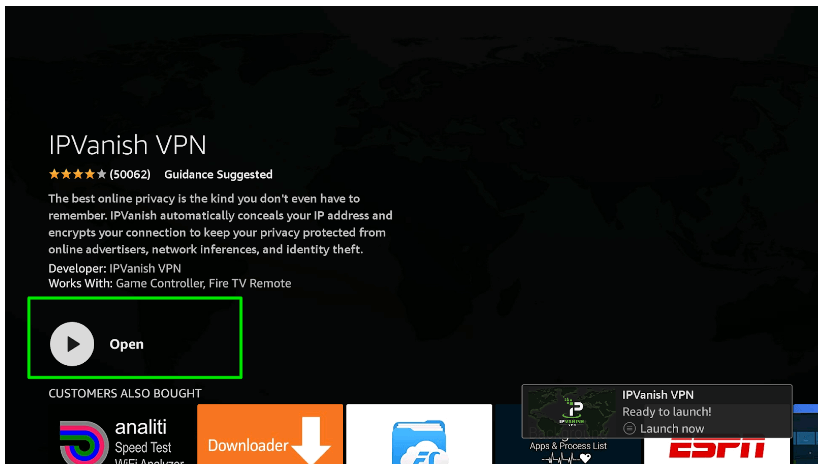
Task: Click the Guidance Suggested rating label
Action: pos(218,175)
